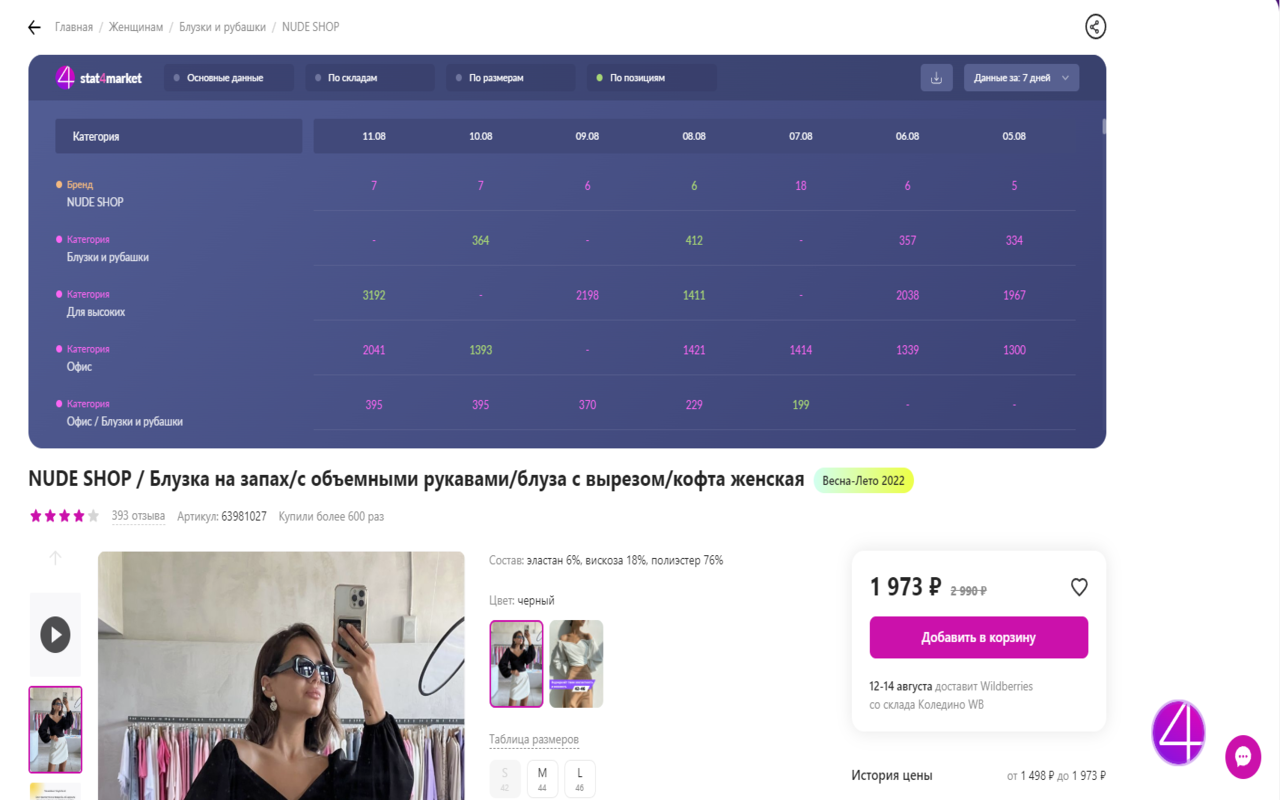
Task: Open Женщинам breadcrumb link
Action: (x=136, y=27)
